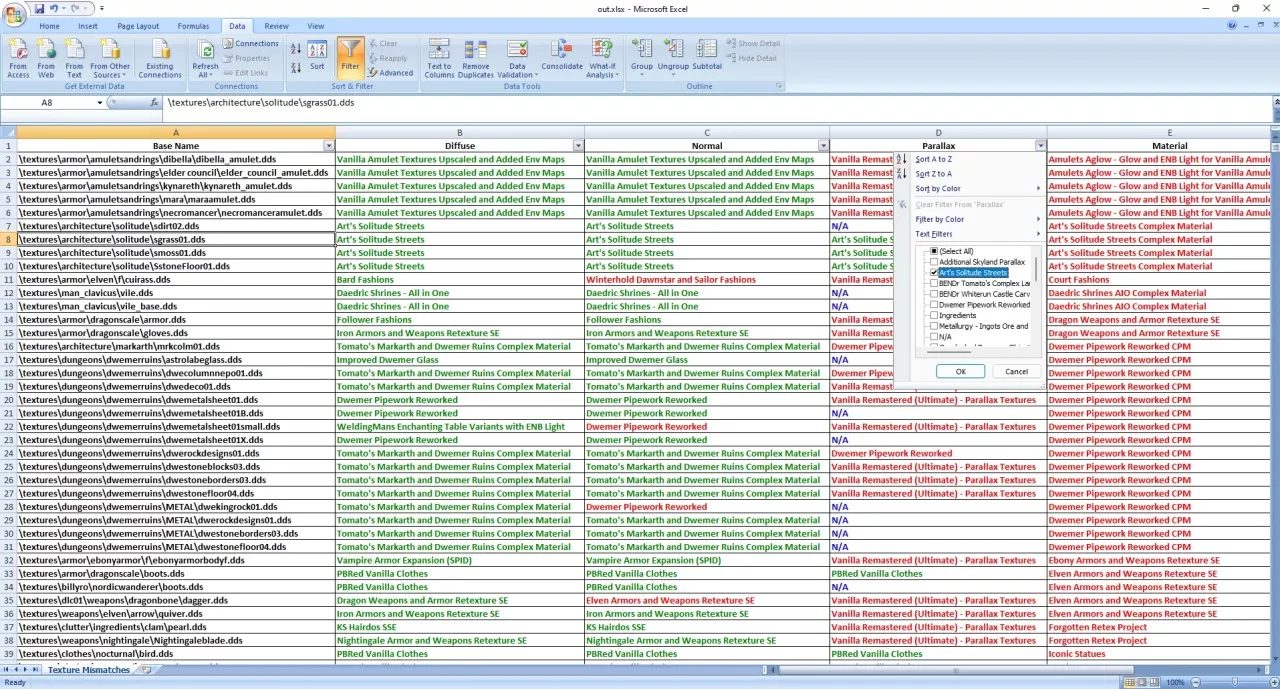Viewport: 1280px width, 689px height.
Task: Sort Z to A ribbon icon
Action: click(x=296, y=67)
